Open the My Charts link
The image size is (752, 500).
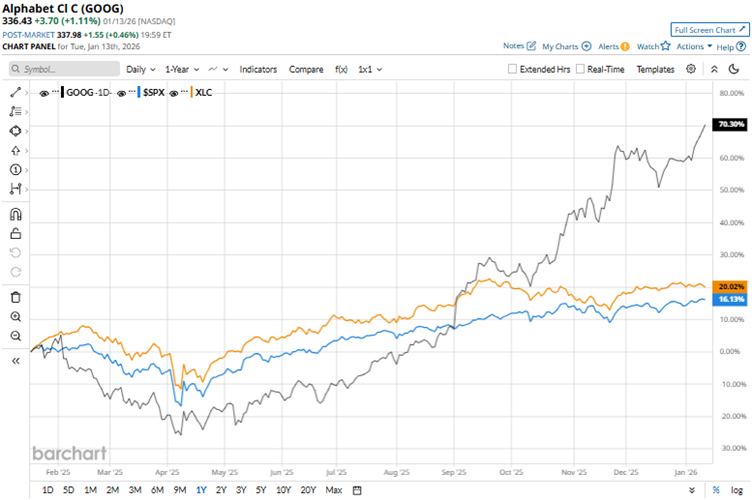560,47
